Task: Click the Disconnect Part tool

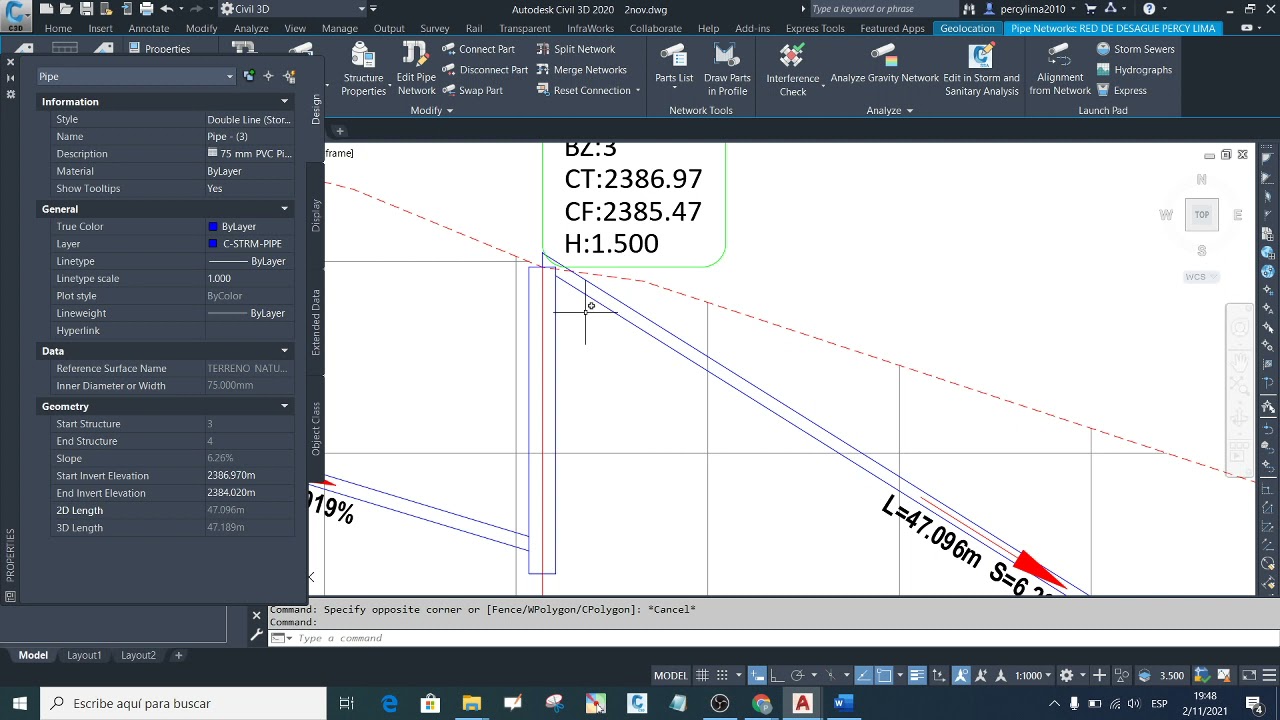Action: (x=484, y=70)
